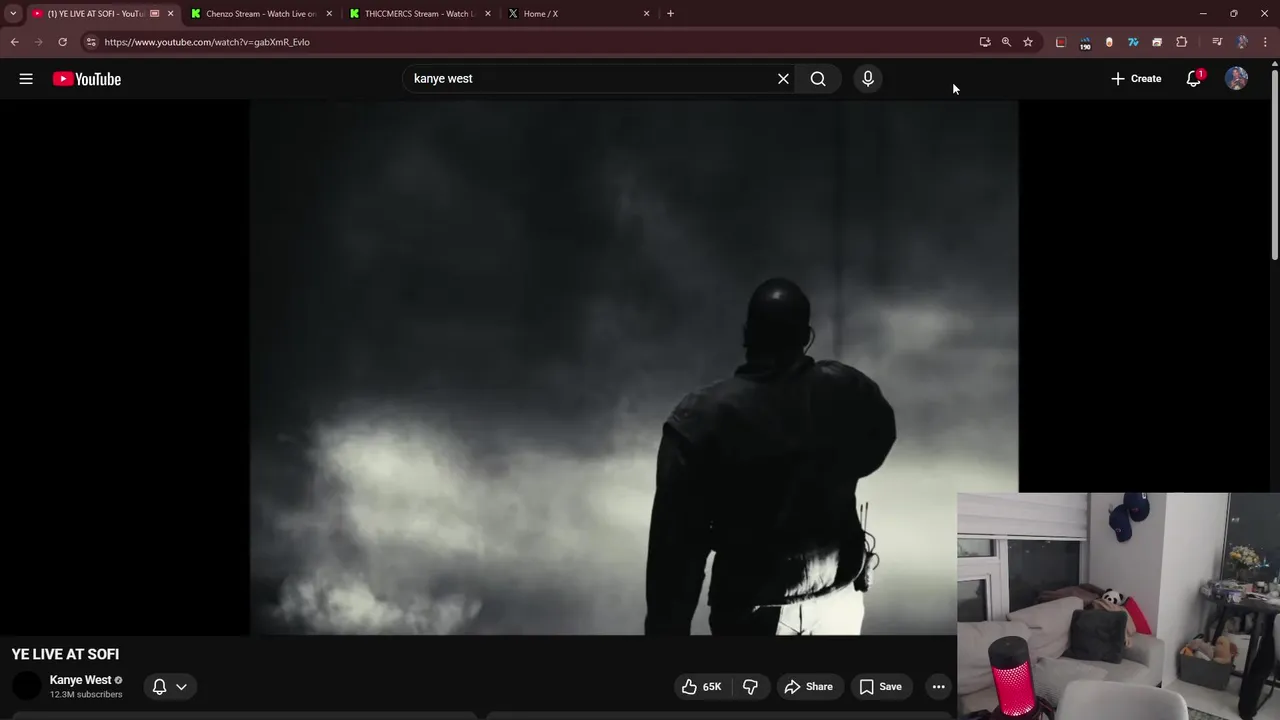Open YouTube notifications bell
Viewport: 1280px width, 720px height.
tap(1193, 79)
